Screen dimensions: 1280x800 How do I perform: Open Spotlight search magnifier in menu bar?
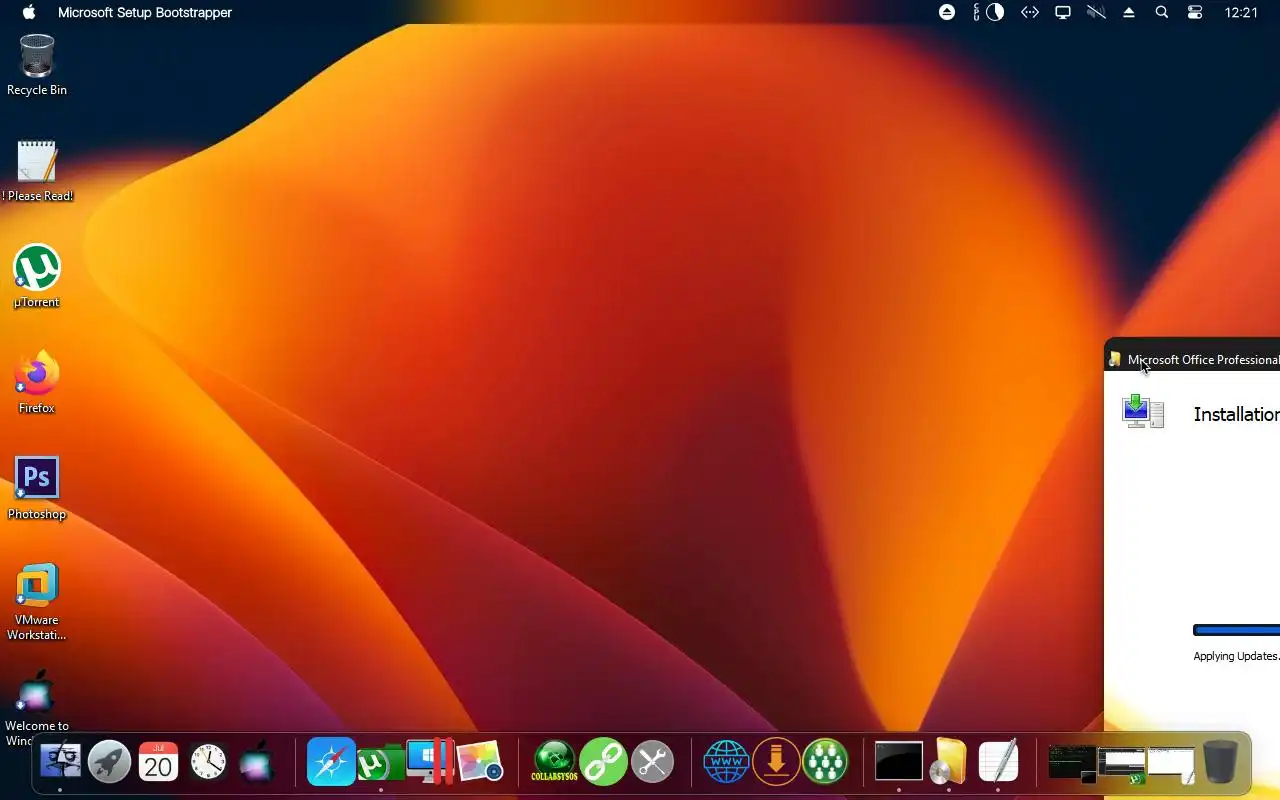point(1162,12)
